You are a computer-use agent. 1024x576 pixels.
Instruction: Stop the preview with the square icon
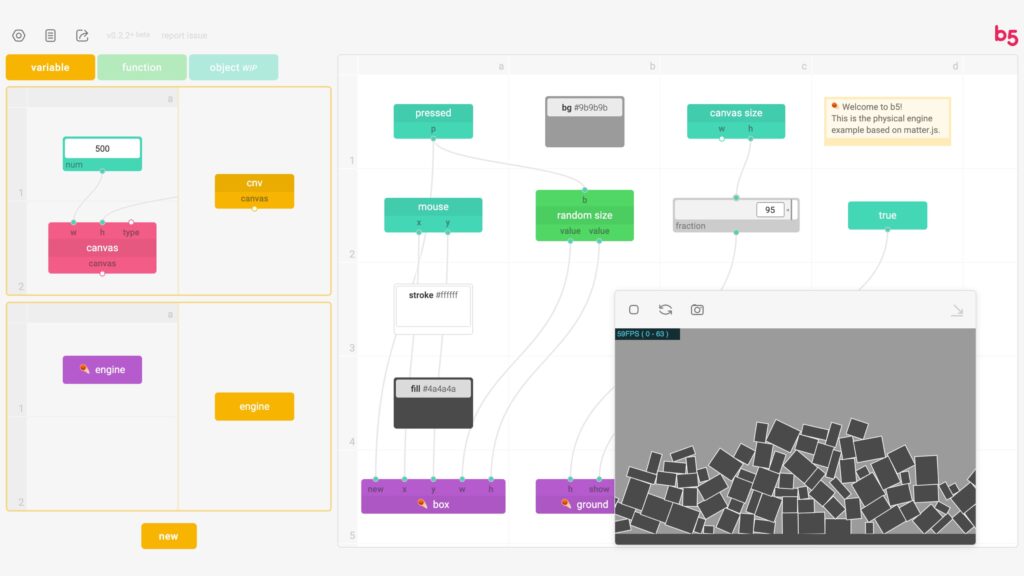pyautogui.click(x=634, y=310)
